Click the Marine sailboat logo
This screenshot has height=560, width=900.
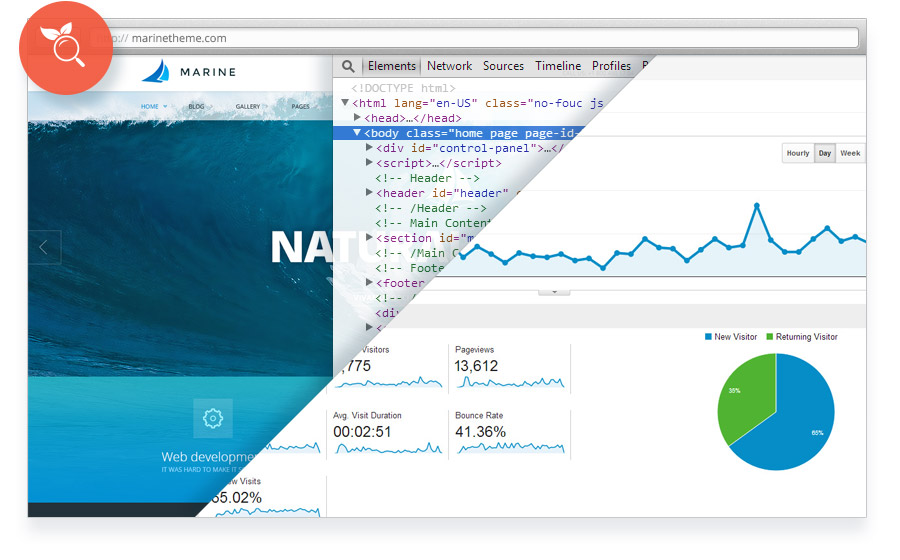pos(156,72)
